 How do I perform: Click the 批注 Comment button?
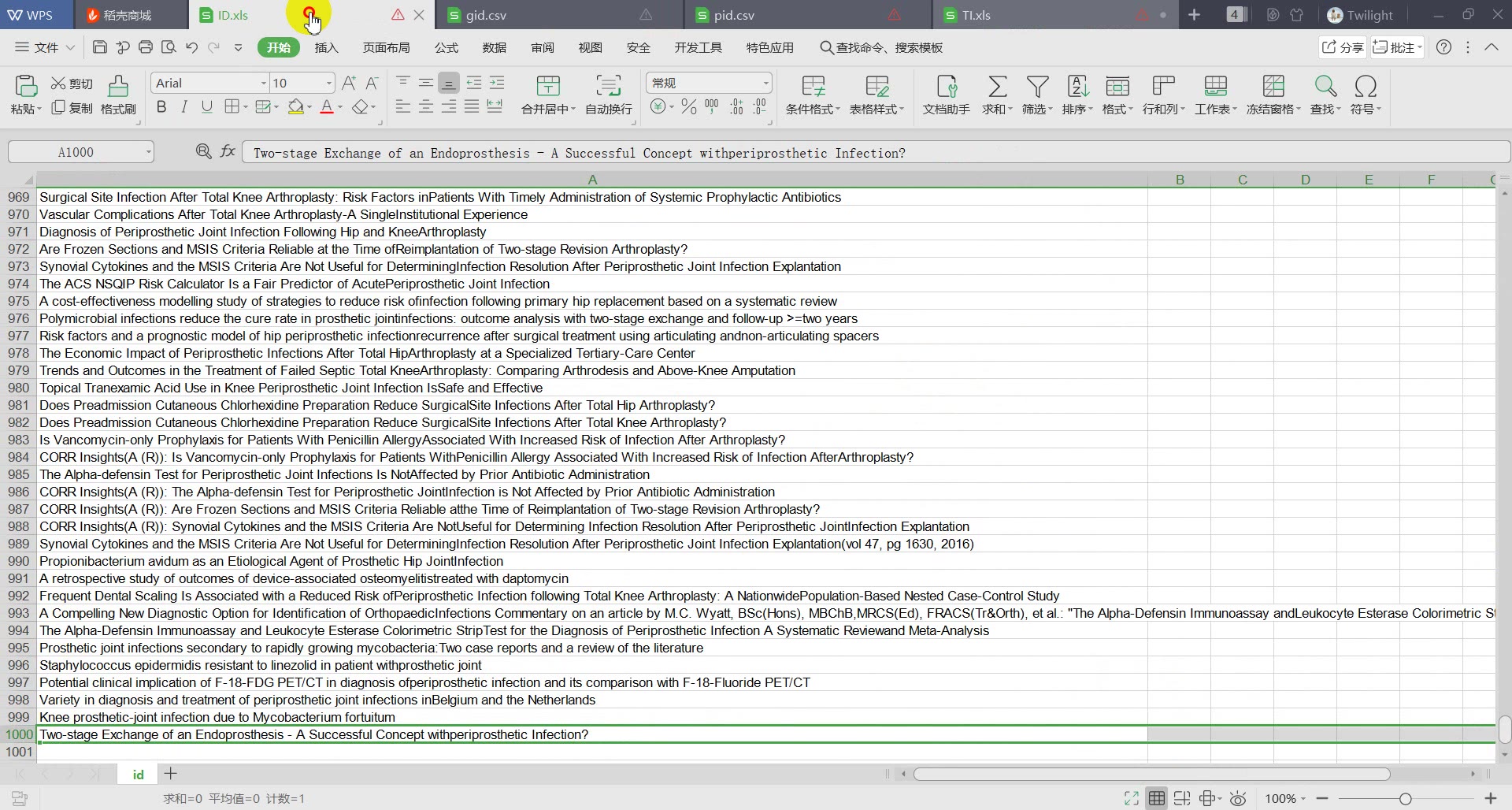1397,47
